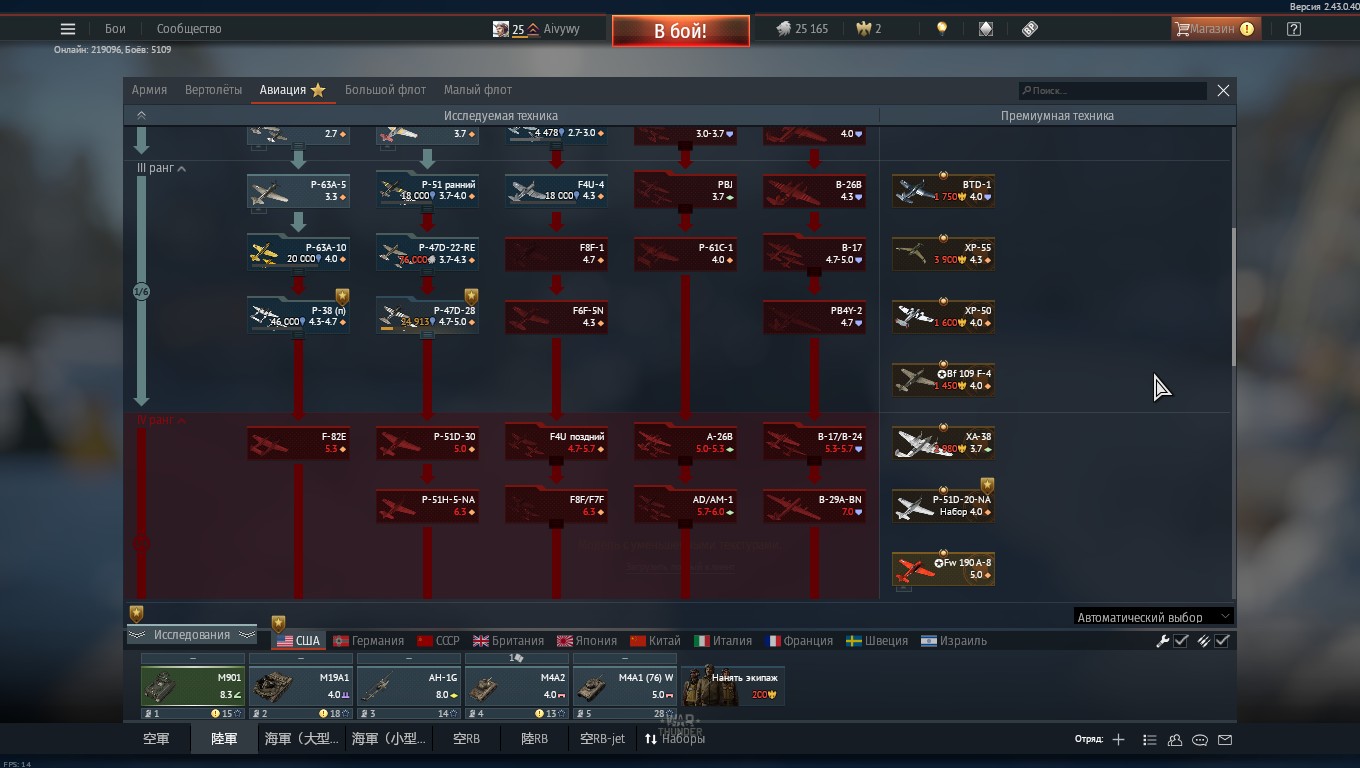Click the Golden Eagles balance 2
This screenshot has width=1360, height=768.
coord(868,29)
